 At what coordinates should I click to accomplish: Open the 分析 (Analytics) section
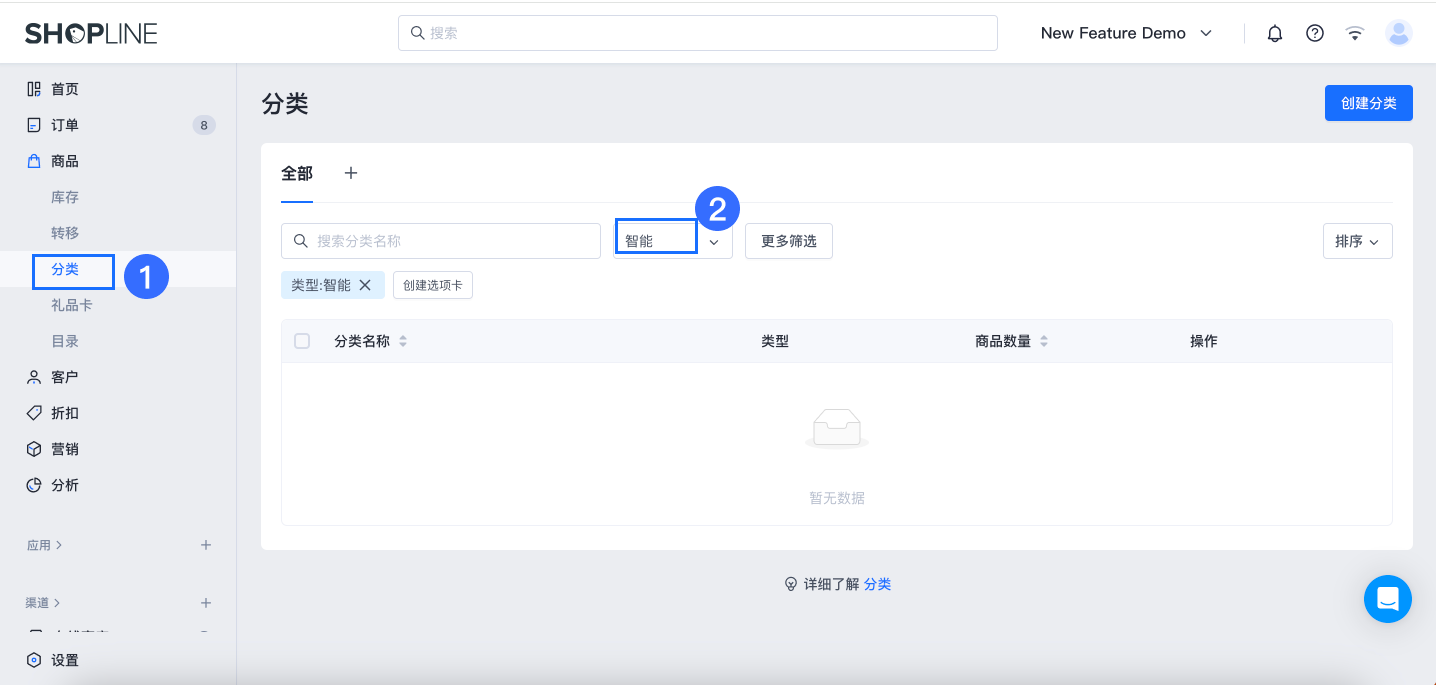click(x=64, y=484)
